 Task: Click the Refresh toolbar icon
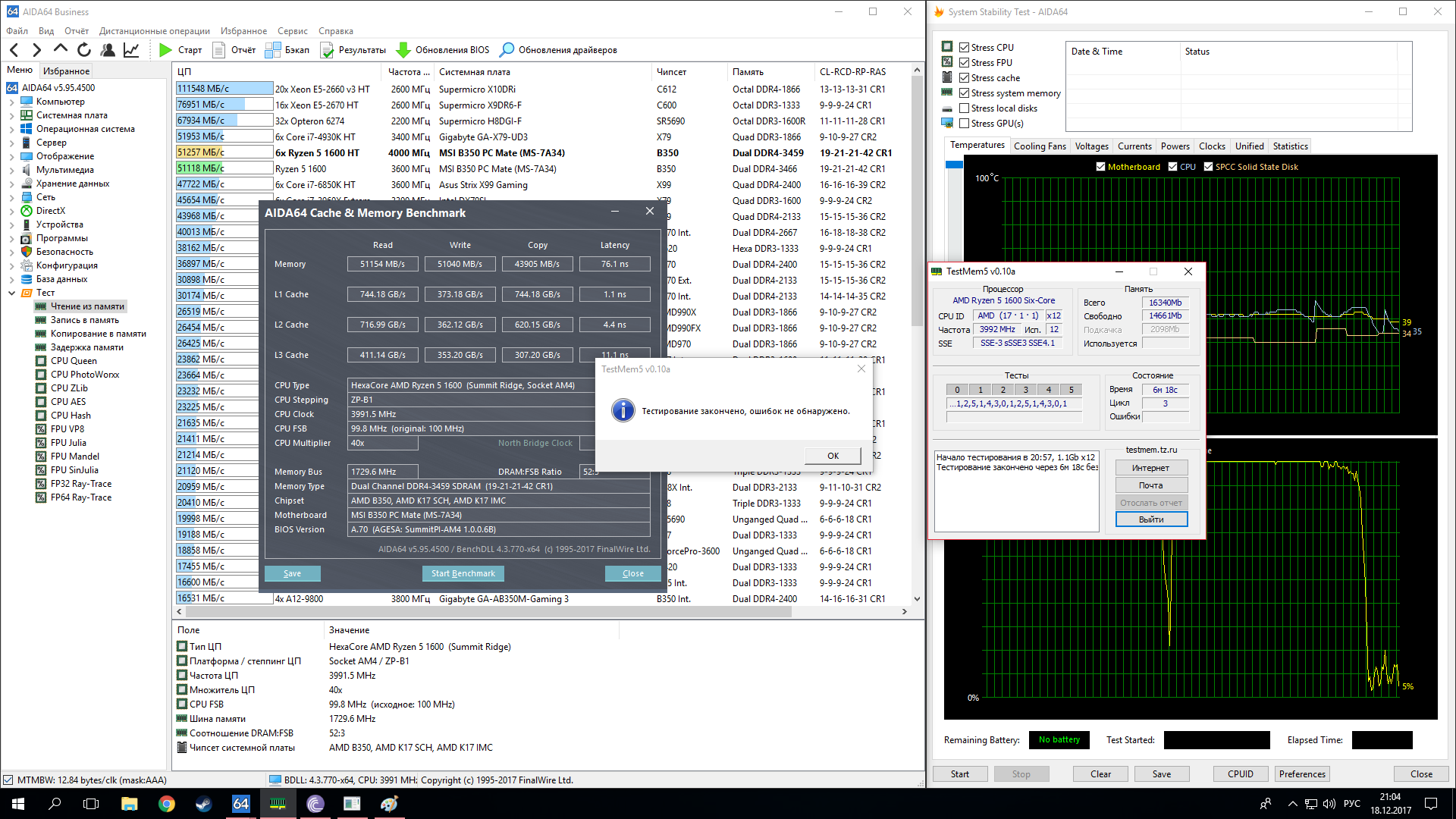click(x=84, y=50)
